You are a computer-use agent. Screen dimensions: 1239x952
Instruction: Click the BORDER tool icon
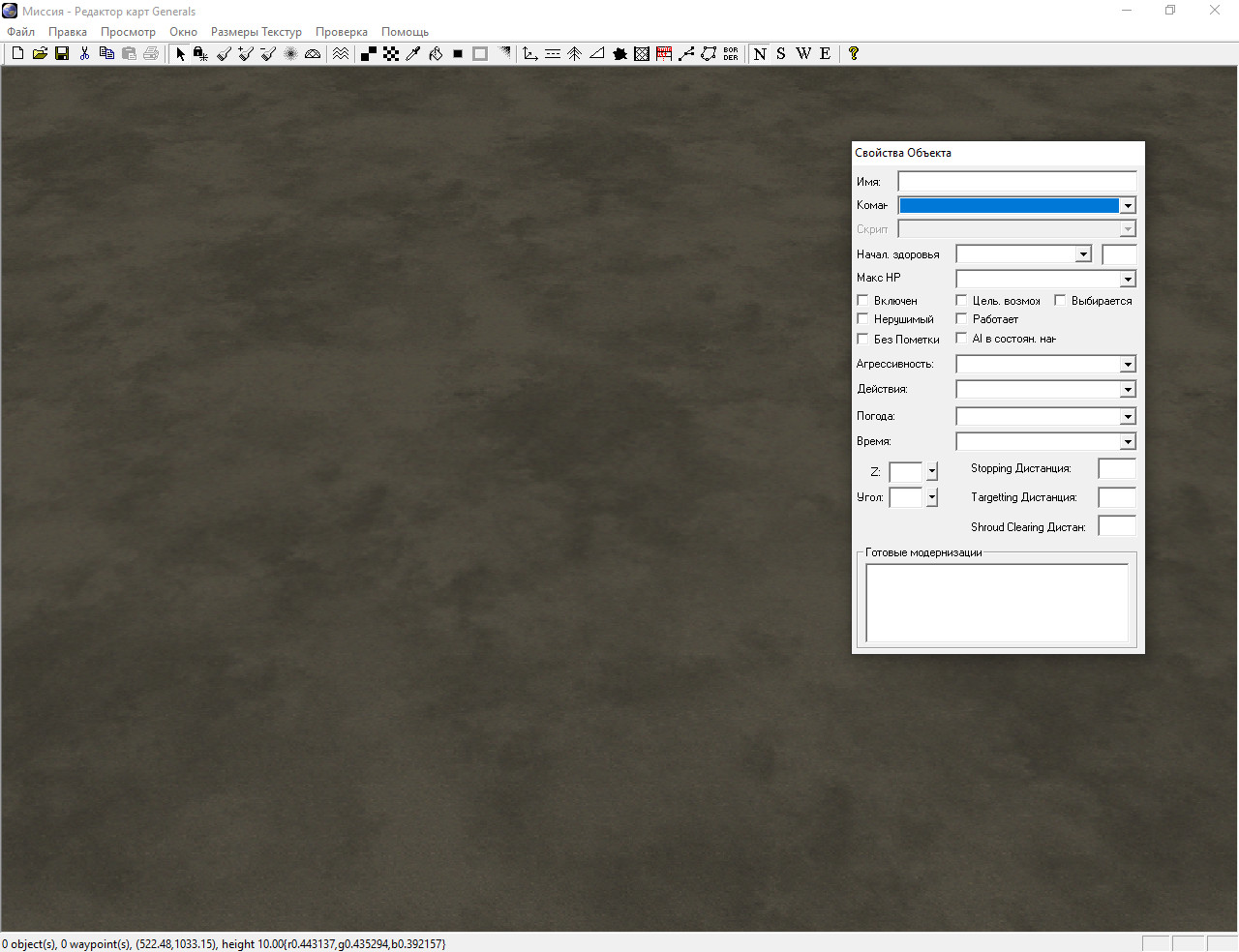point(731,54)
